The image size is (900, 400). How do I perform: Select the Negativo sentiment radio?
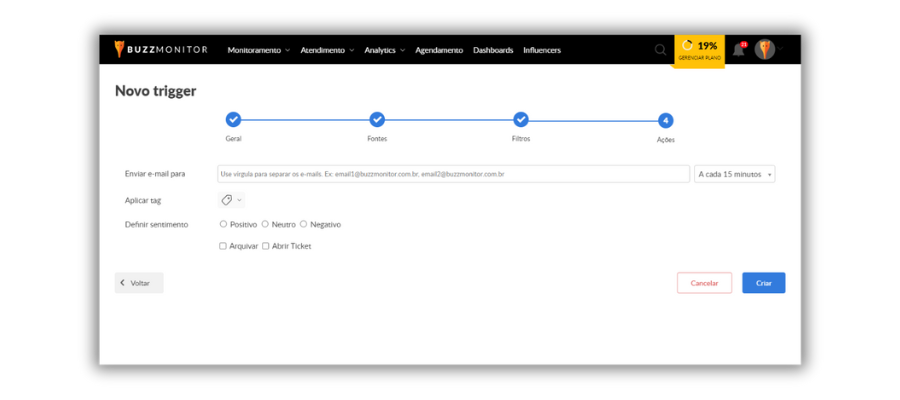[303, 224]
